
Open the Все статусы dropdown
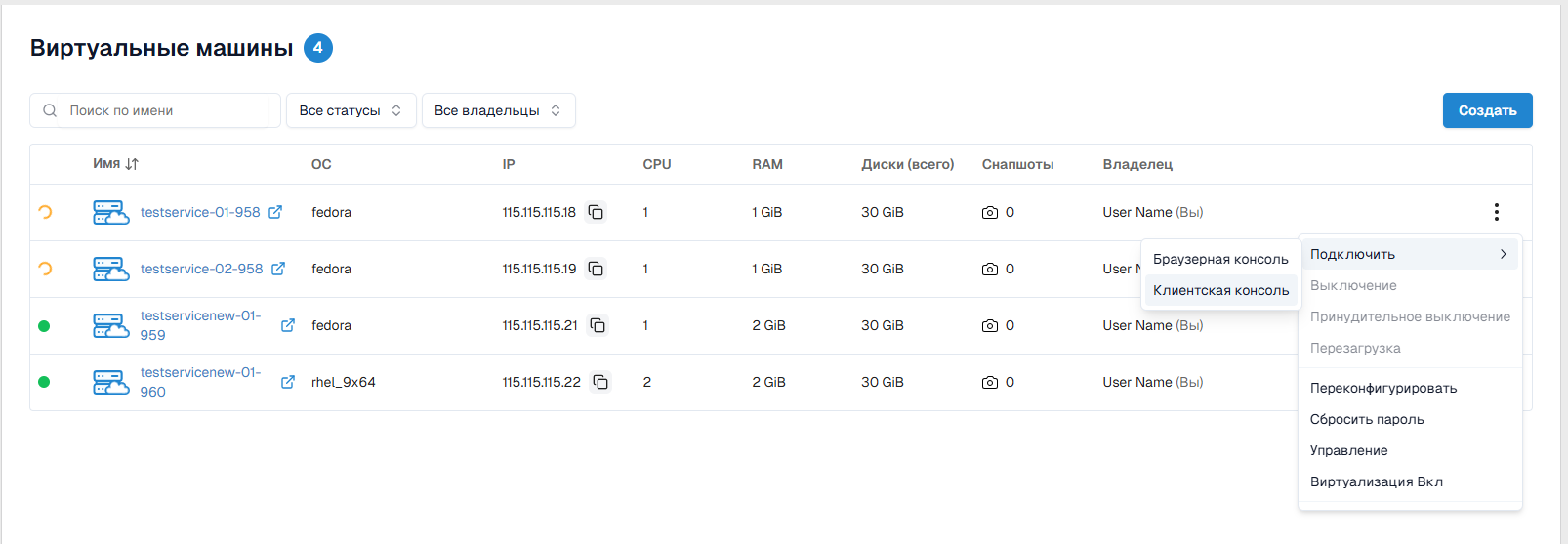[x=351, y=110]
